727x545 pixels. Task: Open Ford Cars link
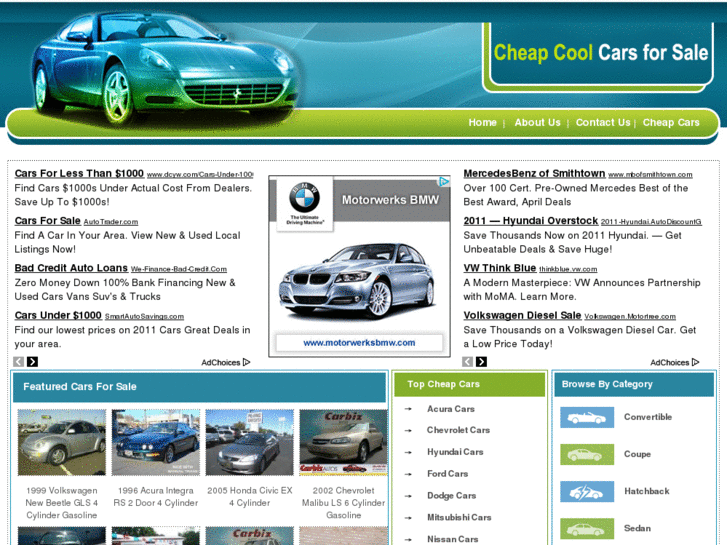447,474
